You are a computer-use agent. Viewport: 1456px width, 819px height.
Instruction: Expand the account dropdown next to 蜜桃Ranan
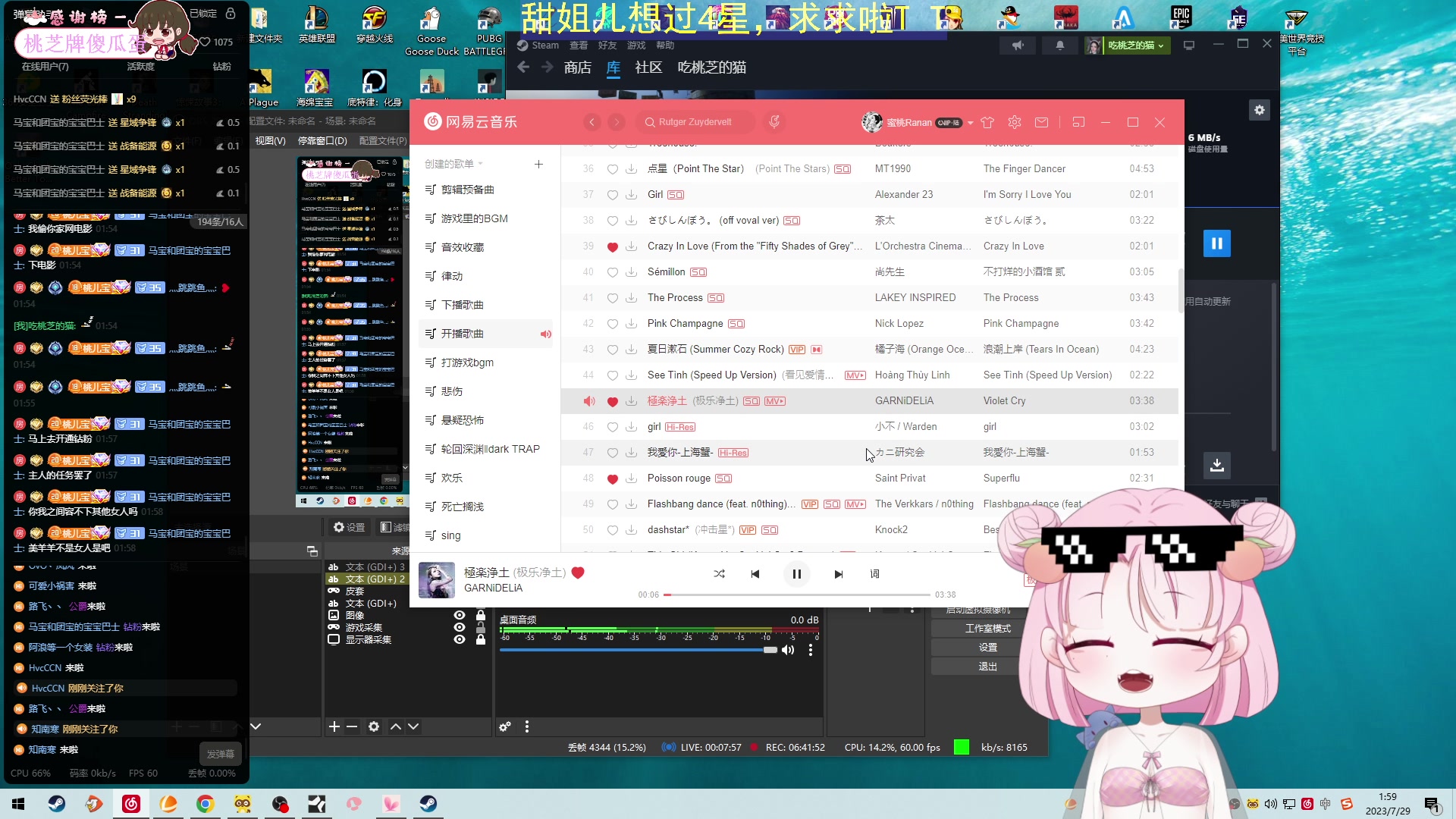pyautogui.click(x=971, y=123)
